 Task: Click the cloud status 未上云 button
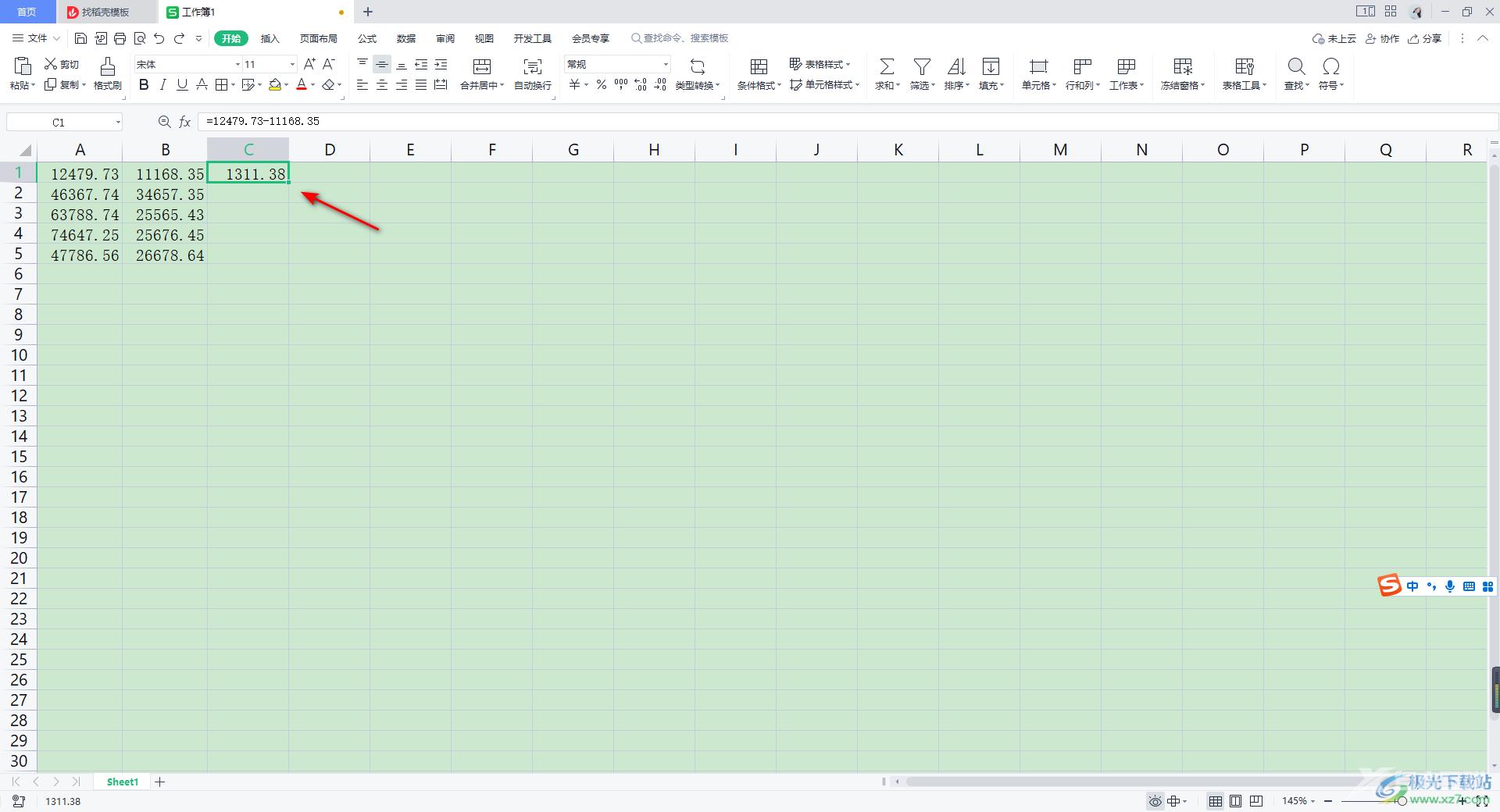coord(1334,38)
